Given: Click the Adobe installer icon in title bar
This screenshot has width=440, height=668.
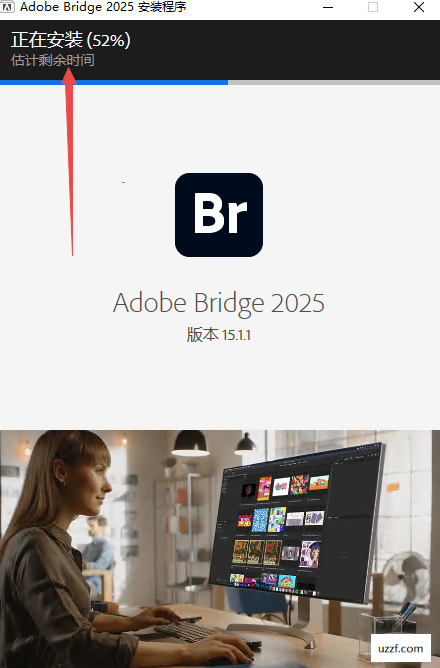Looking at the screenshot, I should pos(7,7).
